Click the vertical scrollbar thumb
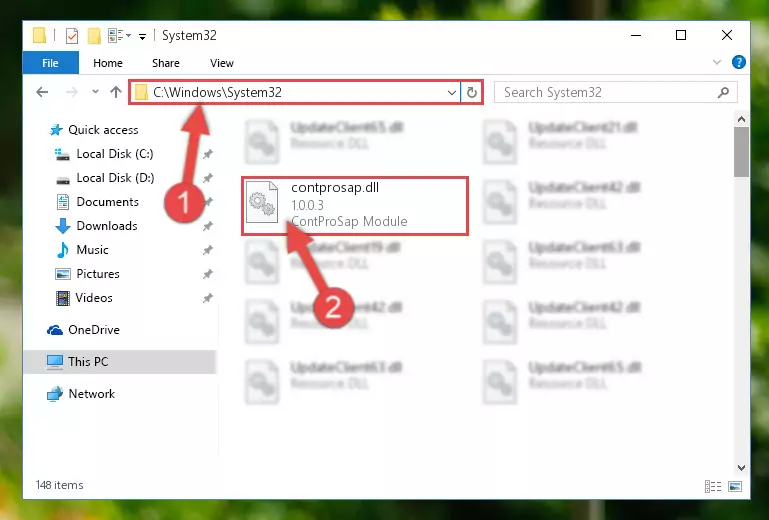Image resolution: width=769 pixels, height=520 pixels. (741, 152)
